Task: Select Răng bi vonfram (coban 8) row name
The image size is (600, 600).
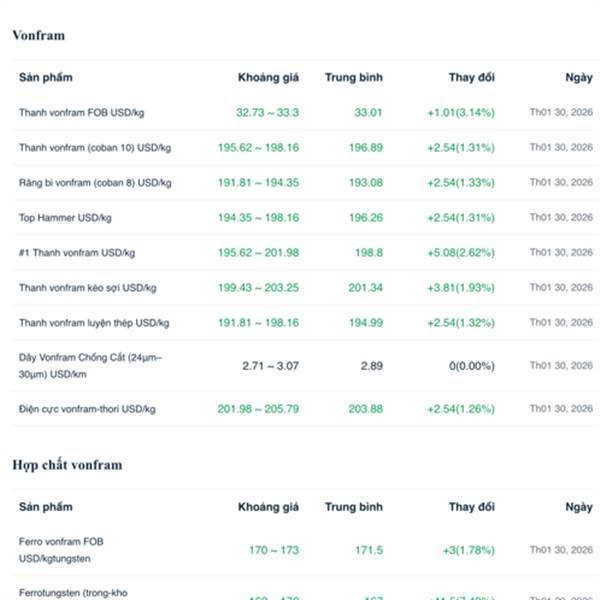Action: point(94,183)
